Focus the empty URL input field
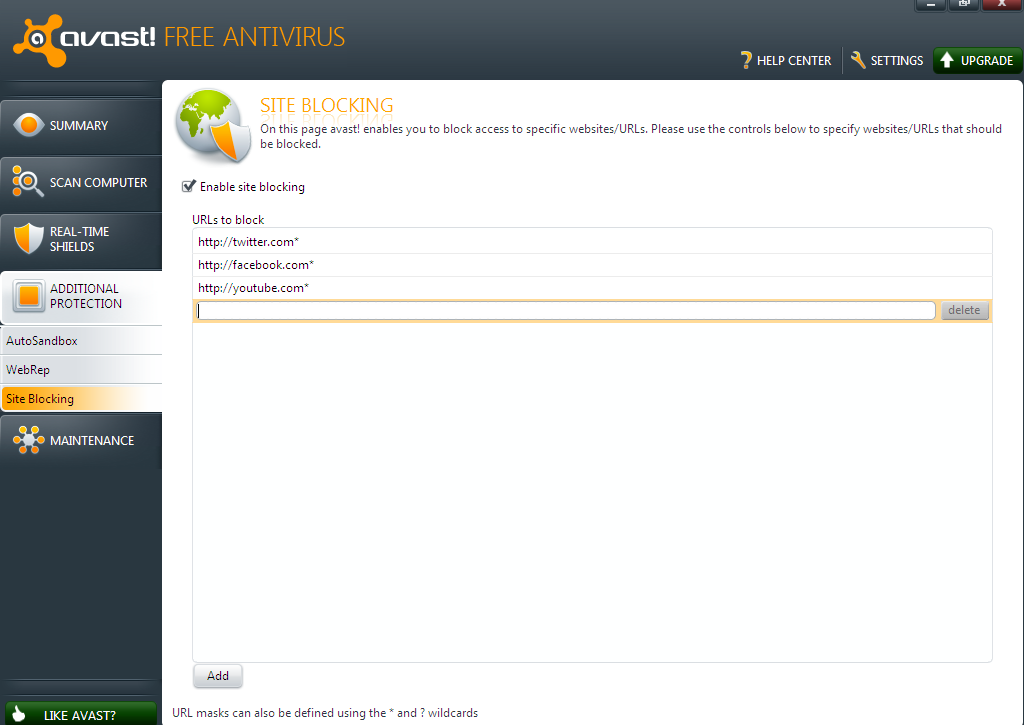The image size is (1024, 725). (566, 310)
